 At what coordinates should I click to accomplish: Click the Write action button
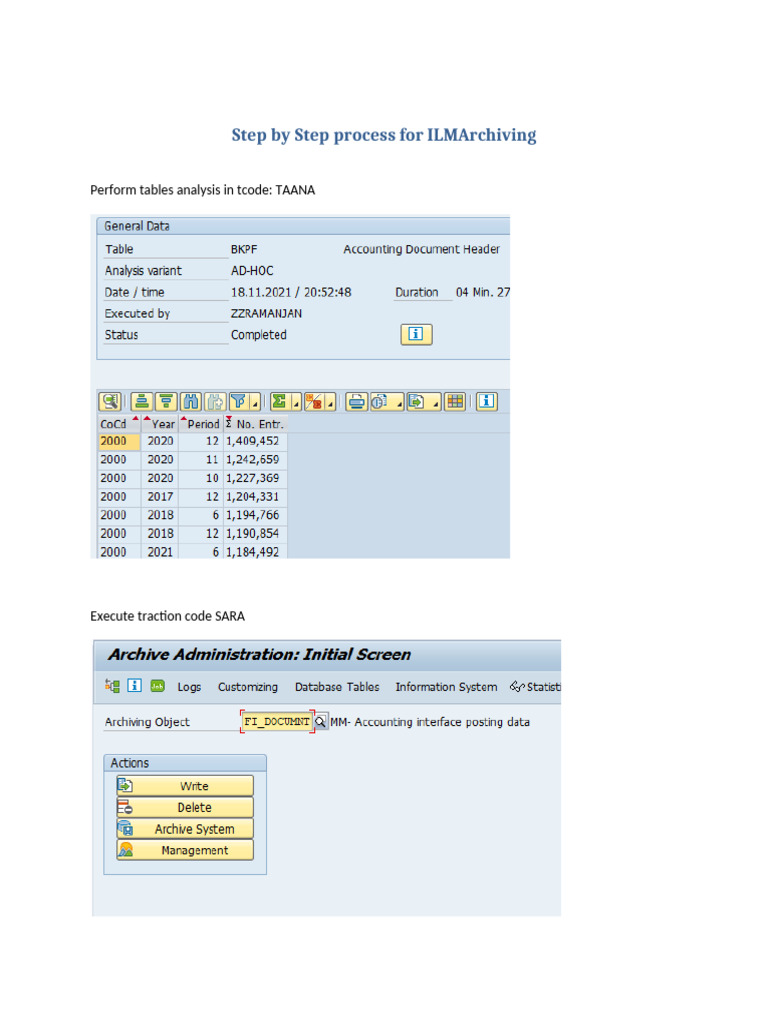tap(185, 786)
